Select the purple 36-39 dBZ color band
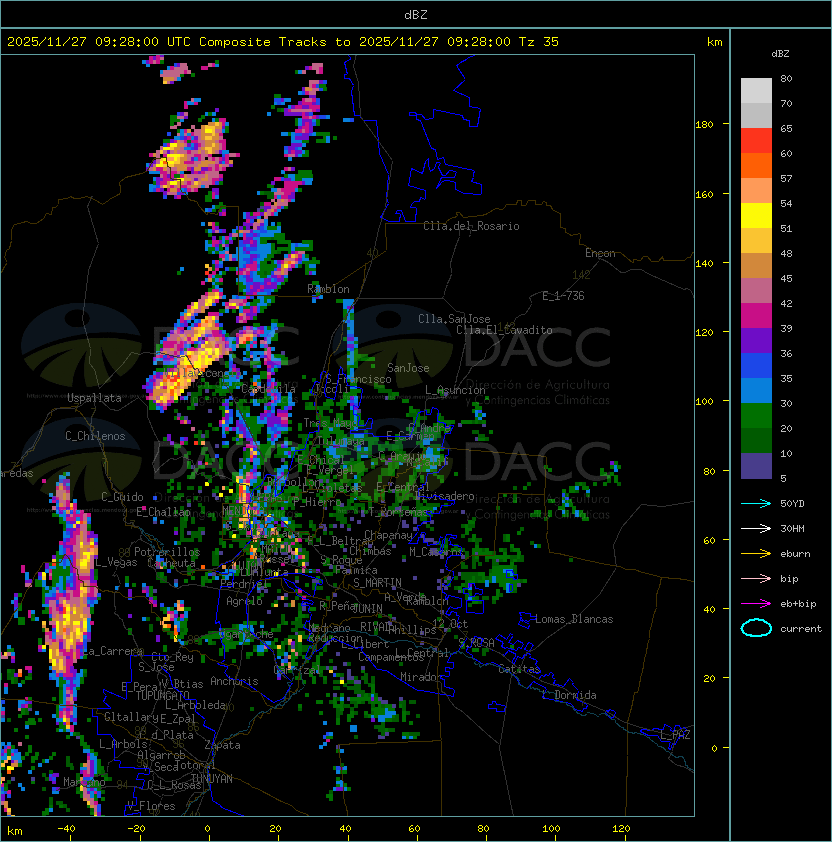Screen dimensions: 832x842 756,341
